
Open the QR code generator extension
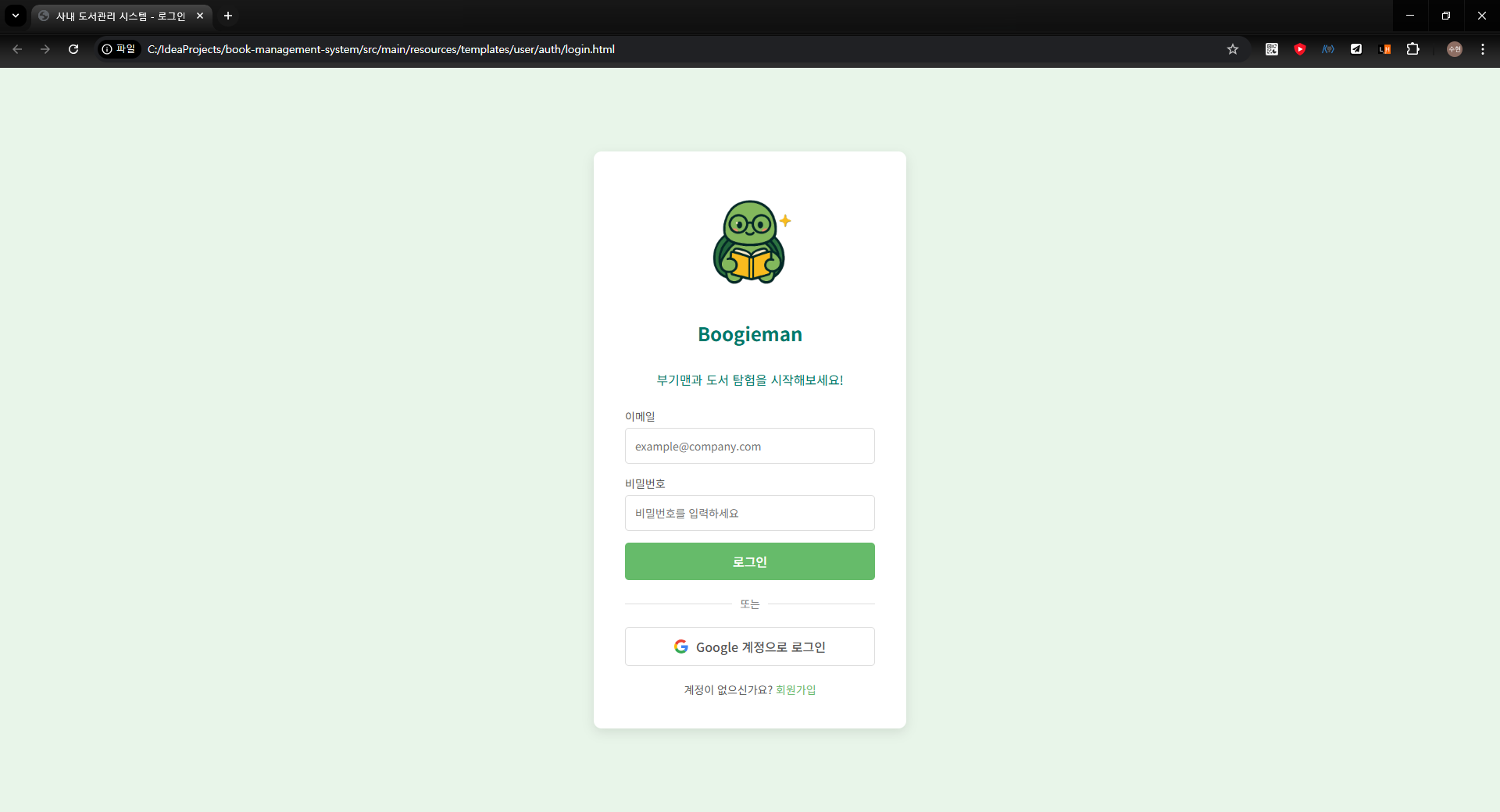click(1271, 48)
